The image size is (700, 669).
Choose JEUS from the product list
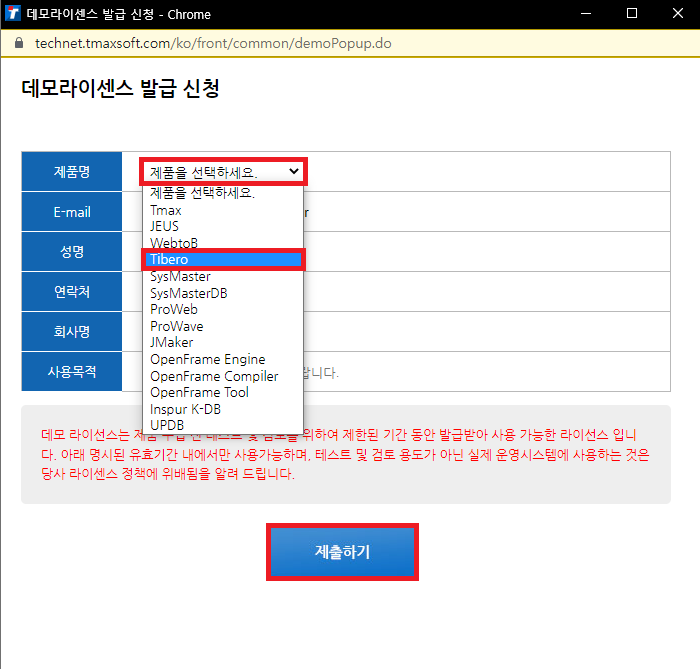pyautogui.click(x=223, y=226)
